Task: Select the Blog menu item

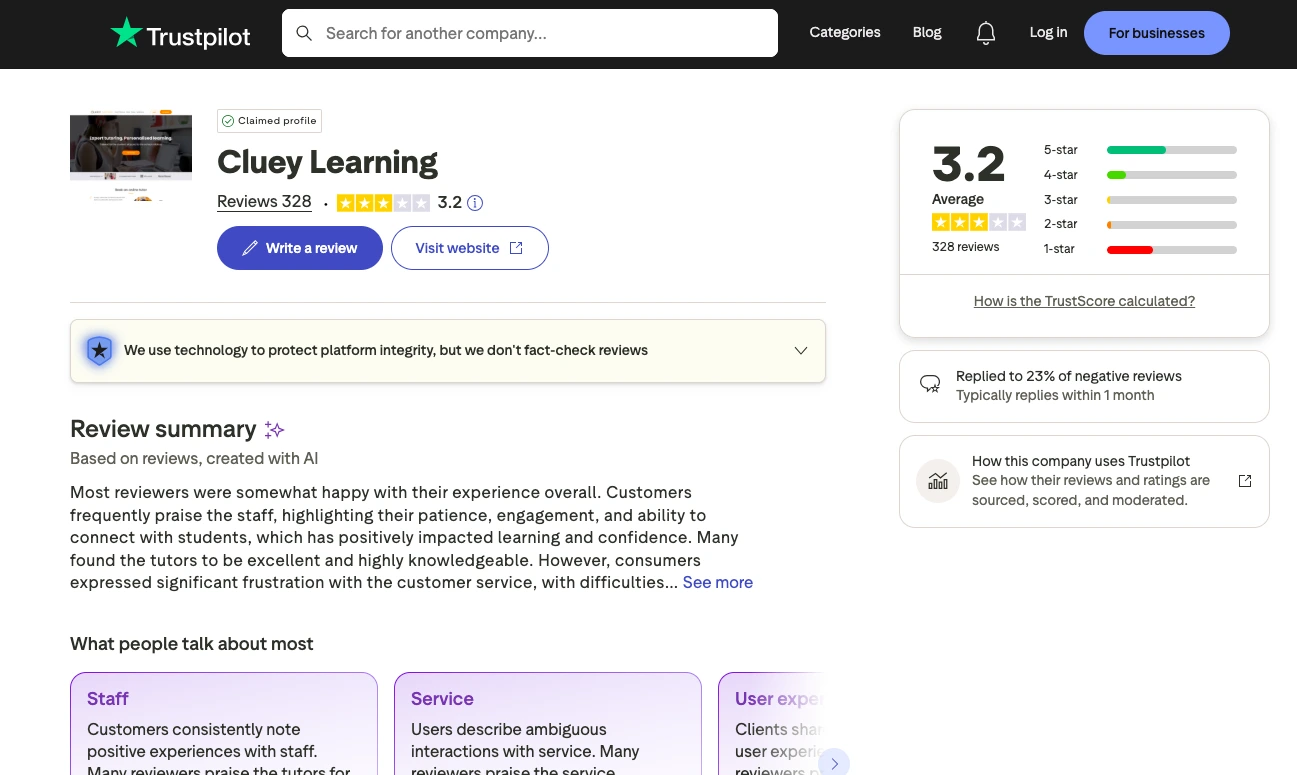Action: 926,32
